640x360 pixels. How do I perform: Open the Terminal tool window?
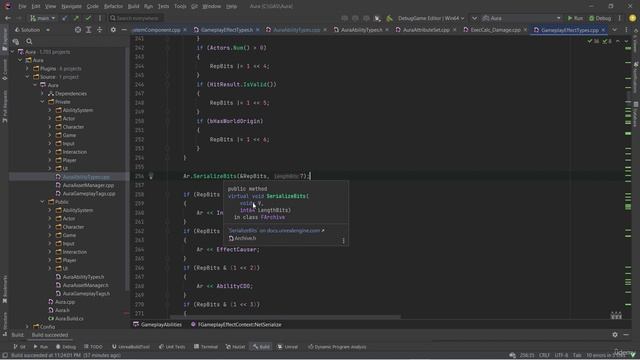click(206, 347)
